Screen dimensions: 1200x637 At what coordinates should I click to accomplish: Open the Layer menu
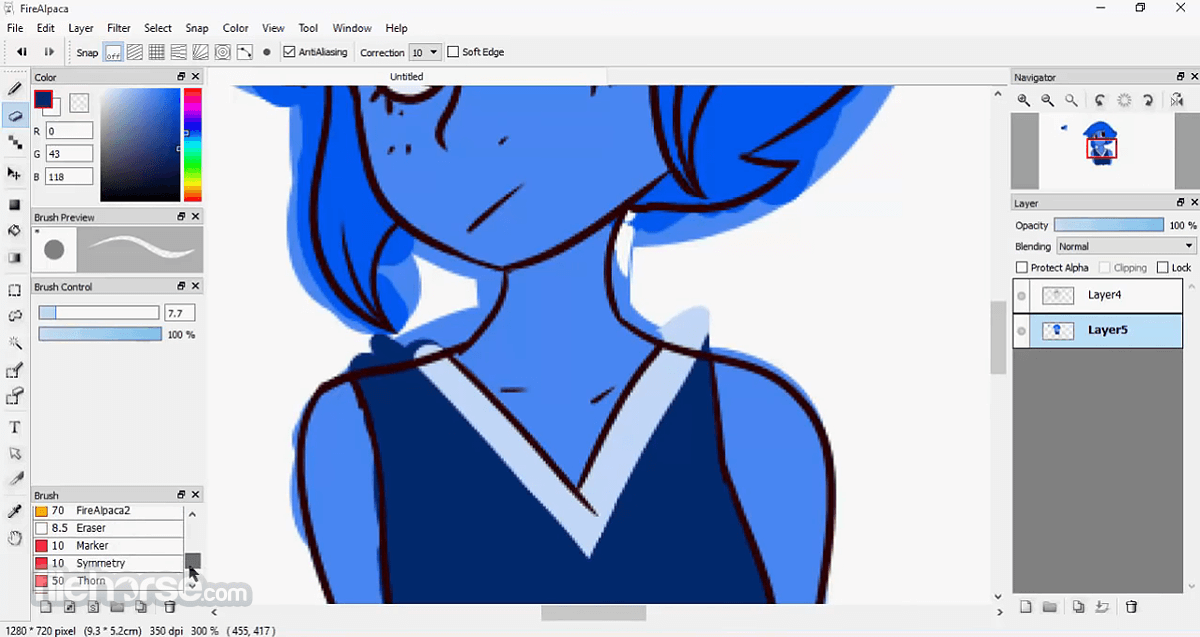pos(81,28)
